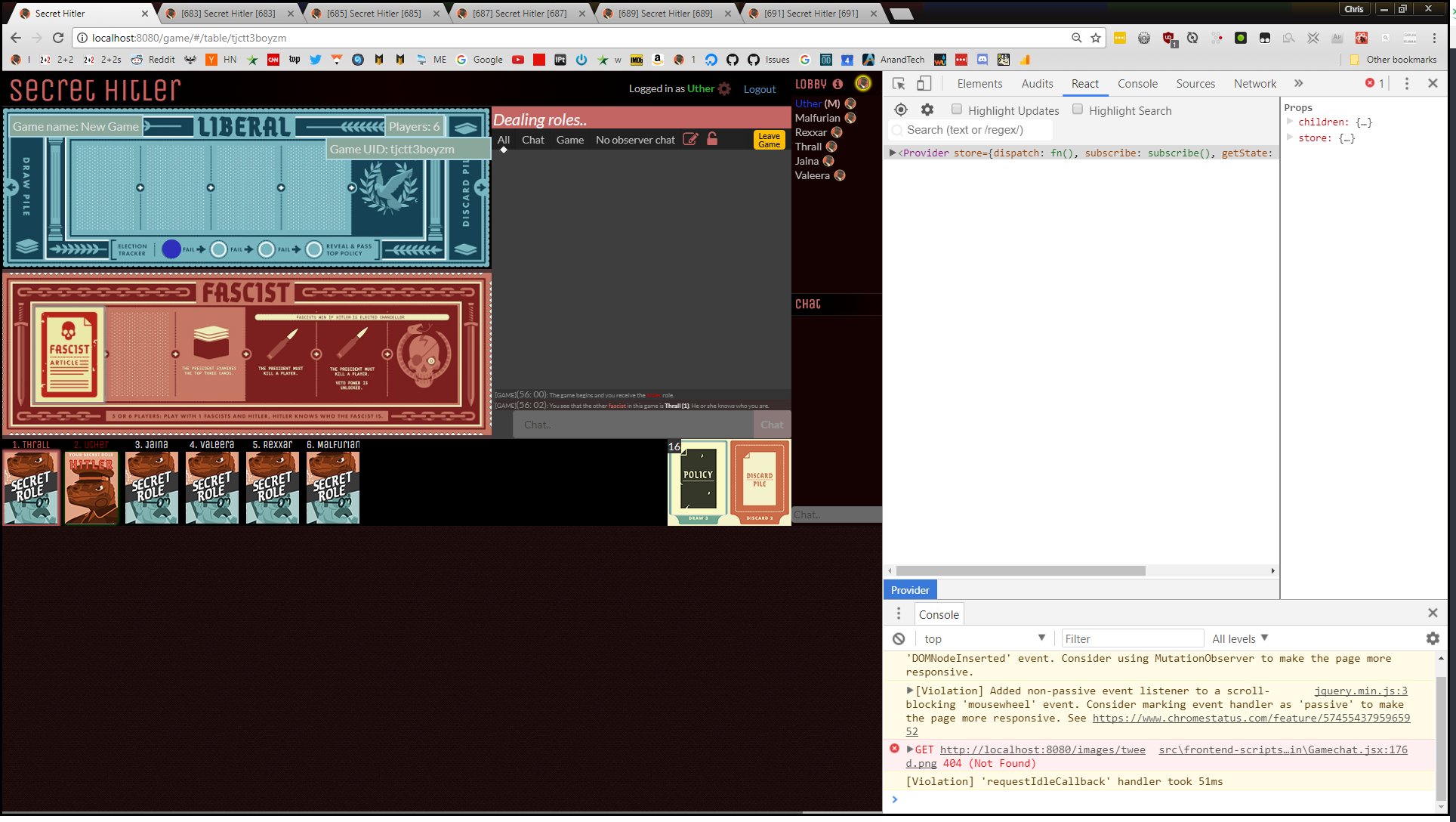Click the Discard pile card

pos(759,481)
